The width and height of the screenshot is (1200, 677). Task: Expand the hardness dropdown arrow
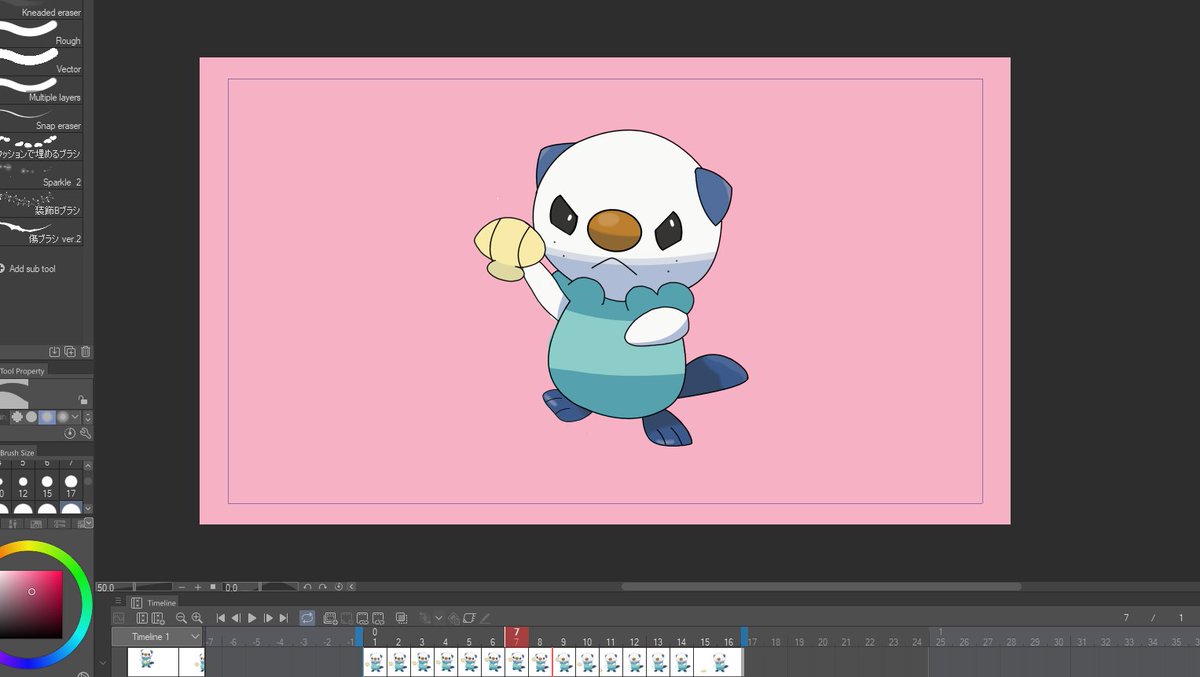(x=75, y=417)
